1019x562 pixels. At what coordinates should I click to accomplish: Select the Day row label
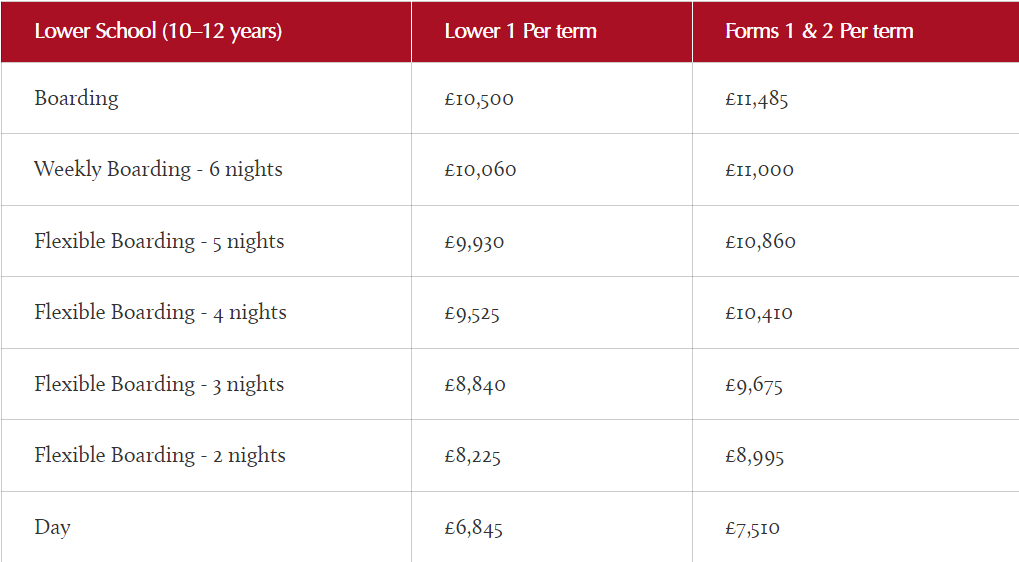[x=53, y=527]
